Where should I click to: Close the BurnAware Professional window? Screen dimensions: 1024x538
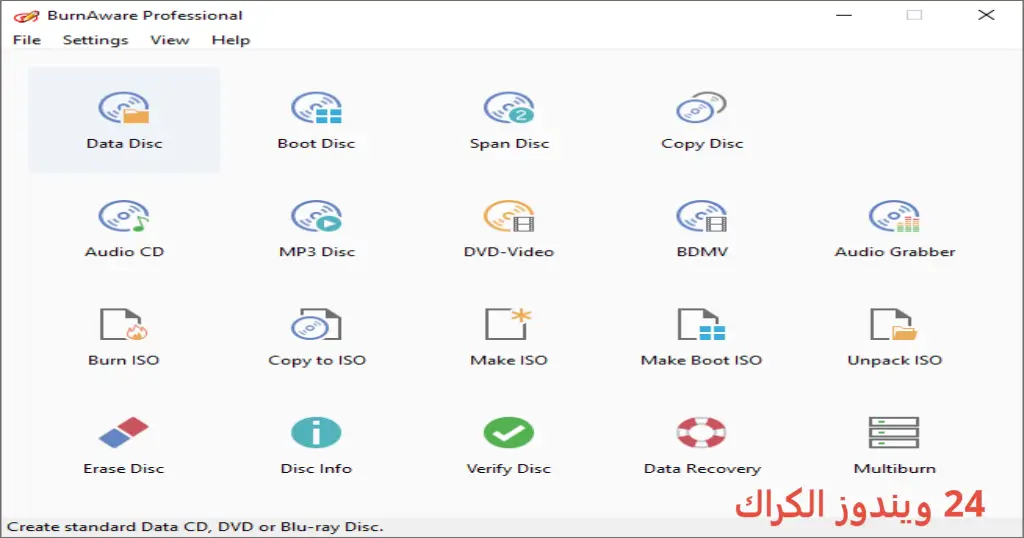tap(986, 15)
